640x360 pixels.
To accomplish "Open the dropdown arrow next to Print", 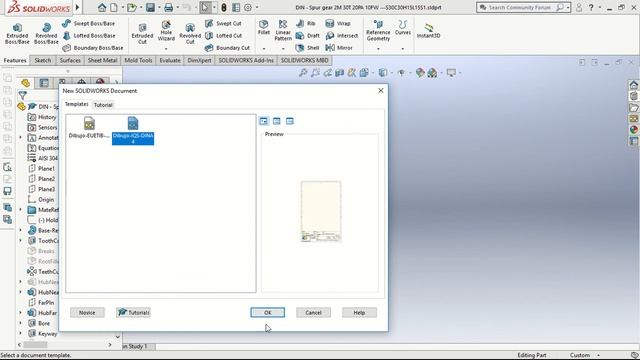I will [178, 7].
